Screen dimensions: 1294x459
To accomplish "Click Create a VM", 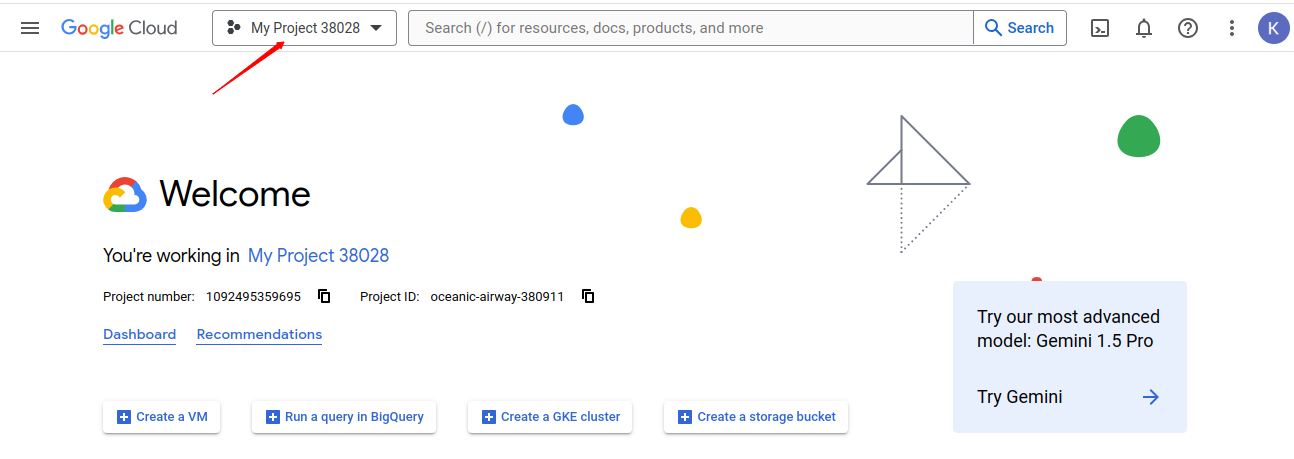I will (x=162, y=417).
